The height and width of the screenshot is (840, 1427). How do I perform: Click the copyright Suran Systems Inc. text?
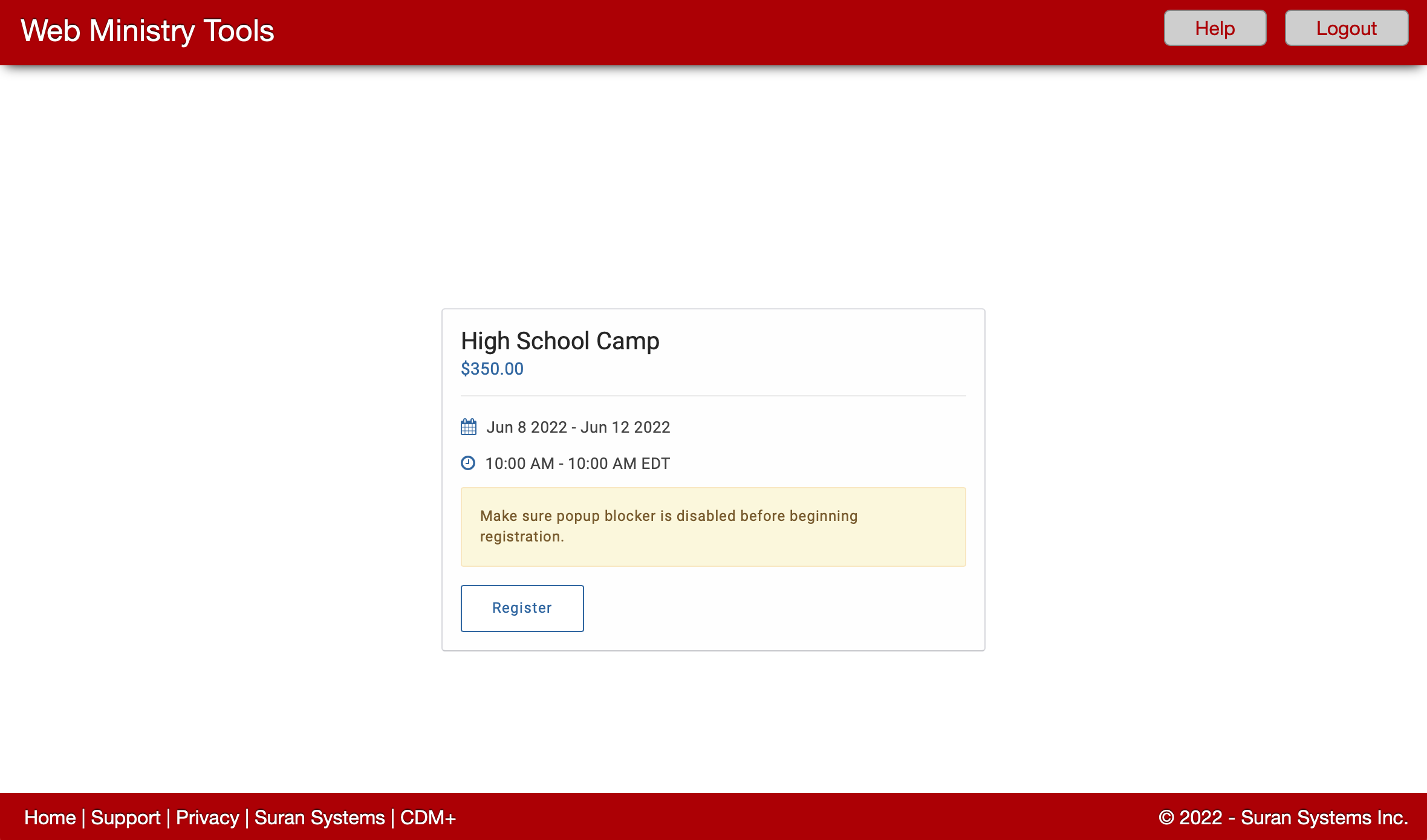click(x=1283, y=818)
